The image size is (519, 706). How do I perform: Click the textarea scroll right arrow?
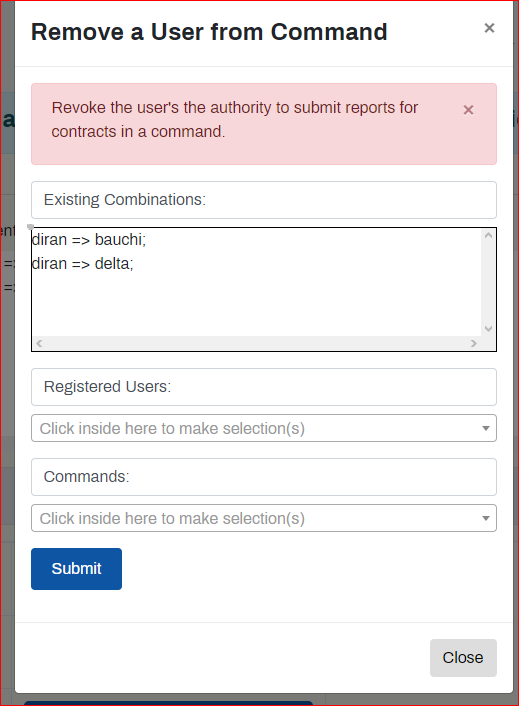474,343
